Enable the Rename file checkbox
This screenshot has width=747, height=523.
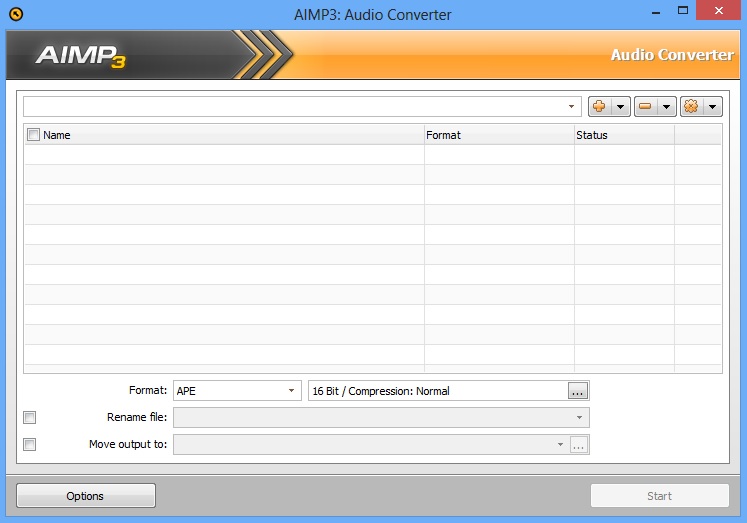30,418
